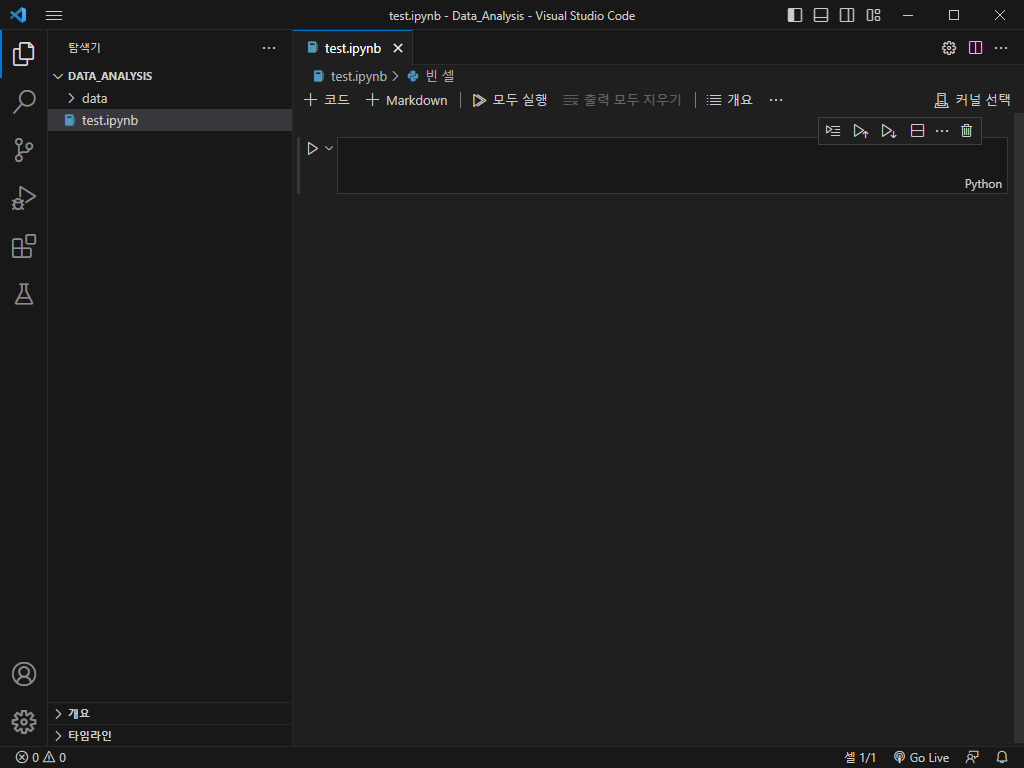Open more cell actions menu
1024x768 pixels.
coord(942,131)
